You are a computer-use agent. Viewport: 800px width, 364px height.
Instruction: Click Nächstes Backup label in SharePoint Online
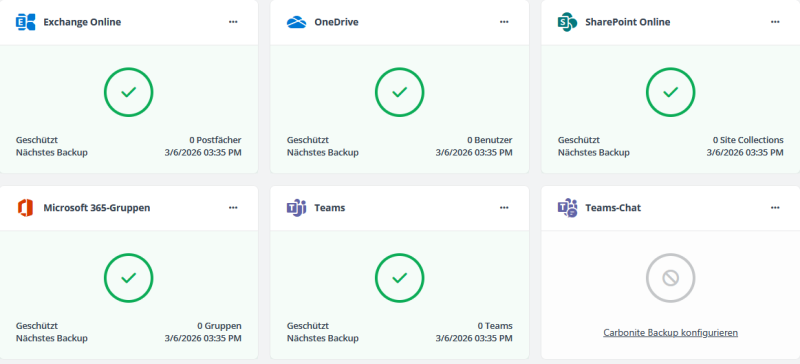tap(593, 153)
